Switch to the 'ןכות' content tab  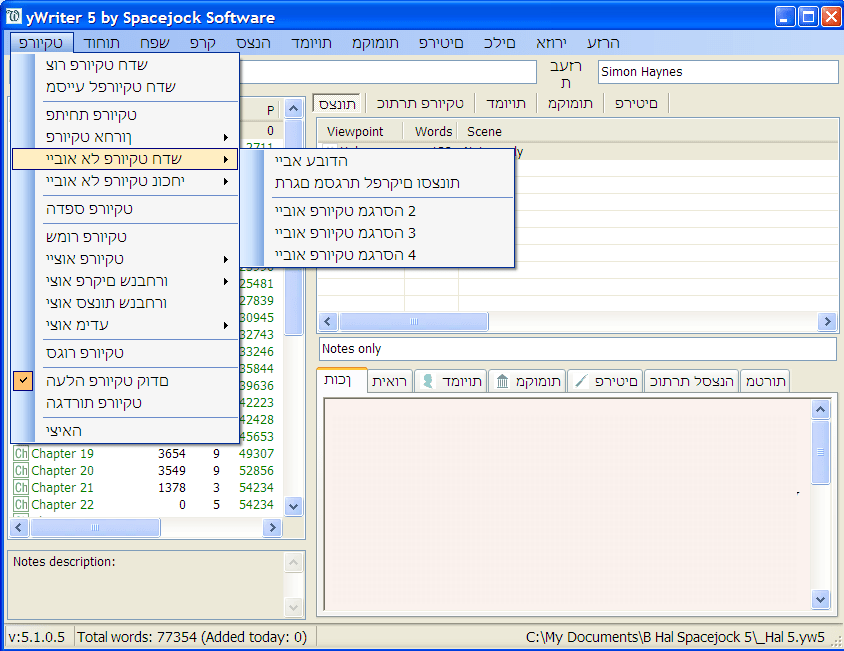(342, 380)
